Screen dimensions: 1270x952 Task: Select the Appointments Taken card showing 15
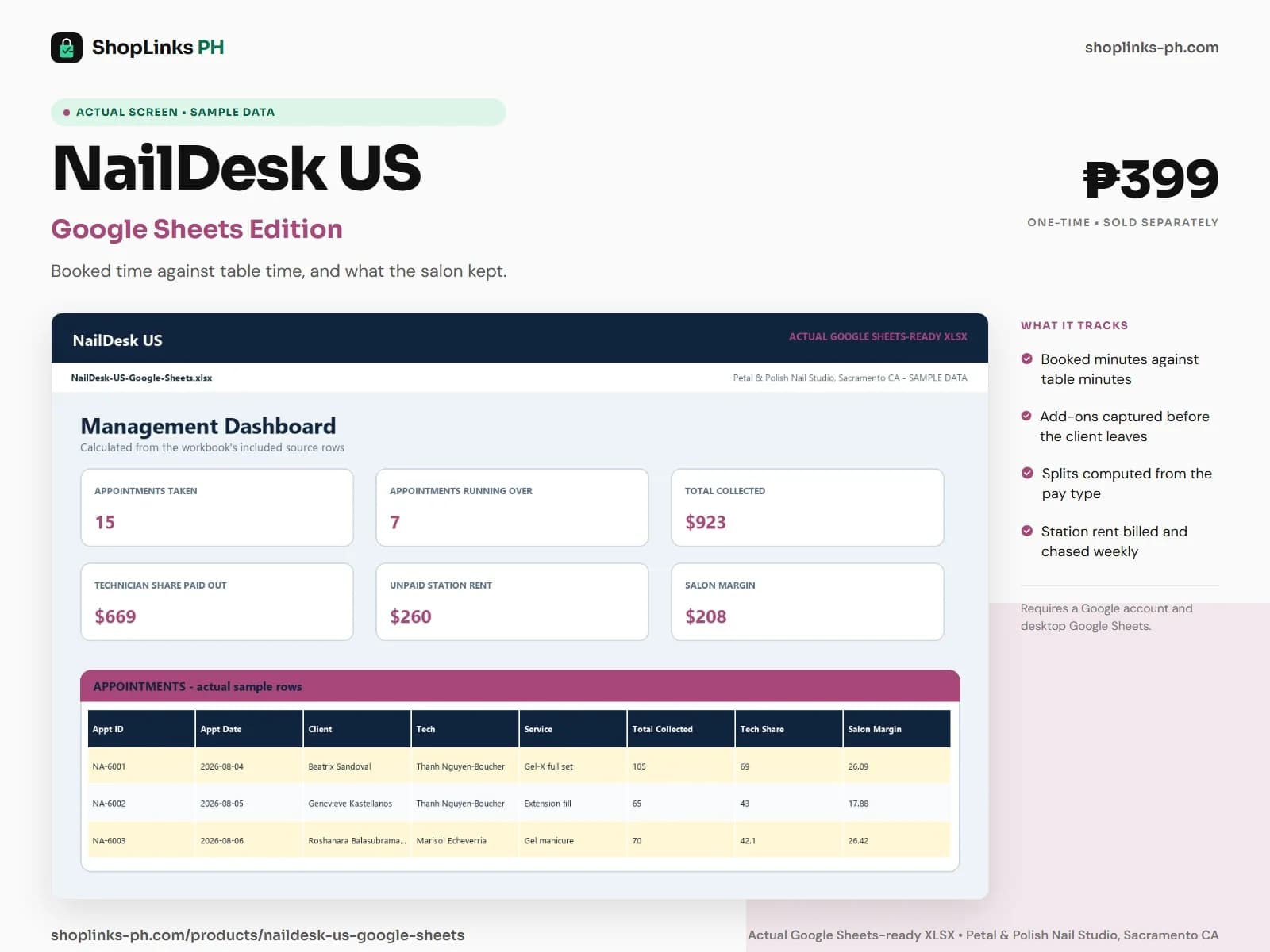pyautogui.click(x=217, y=508)
